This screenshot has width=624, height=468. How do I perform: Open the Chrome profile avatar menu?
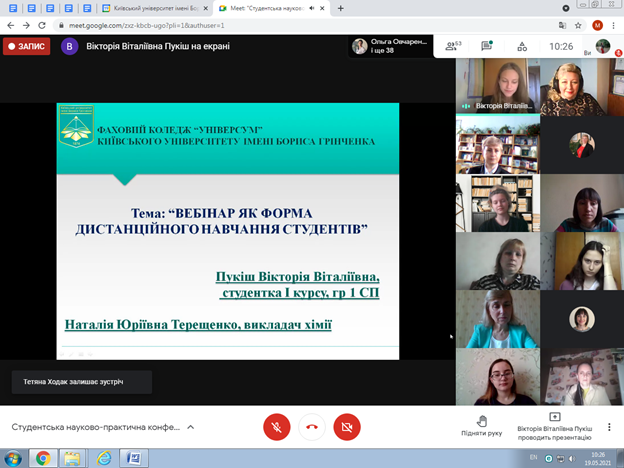point(597,24)
